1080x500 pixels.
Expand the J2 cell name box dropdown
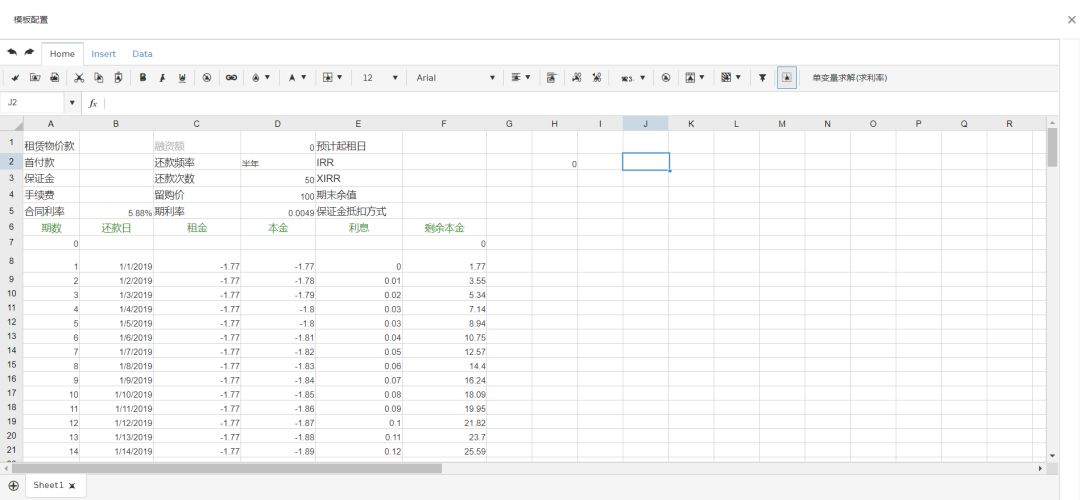[x=72, y=103]
